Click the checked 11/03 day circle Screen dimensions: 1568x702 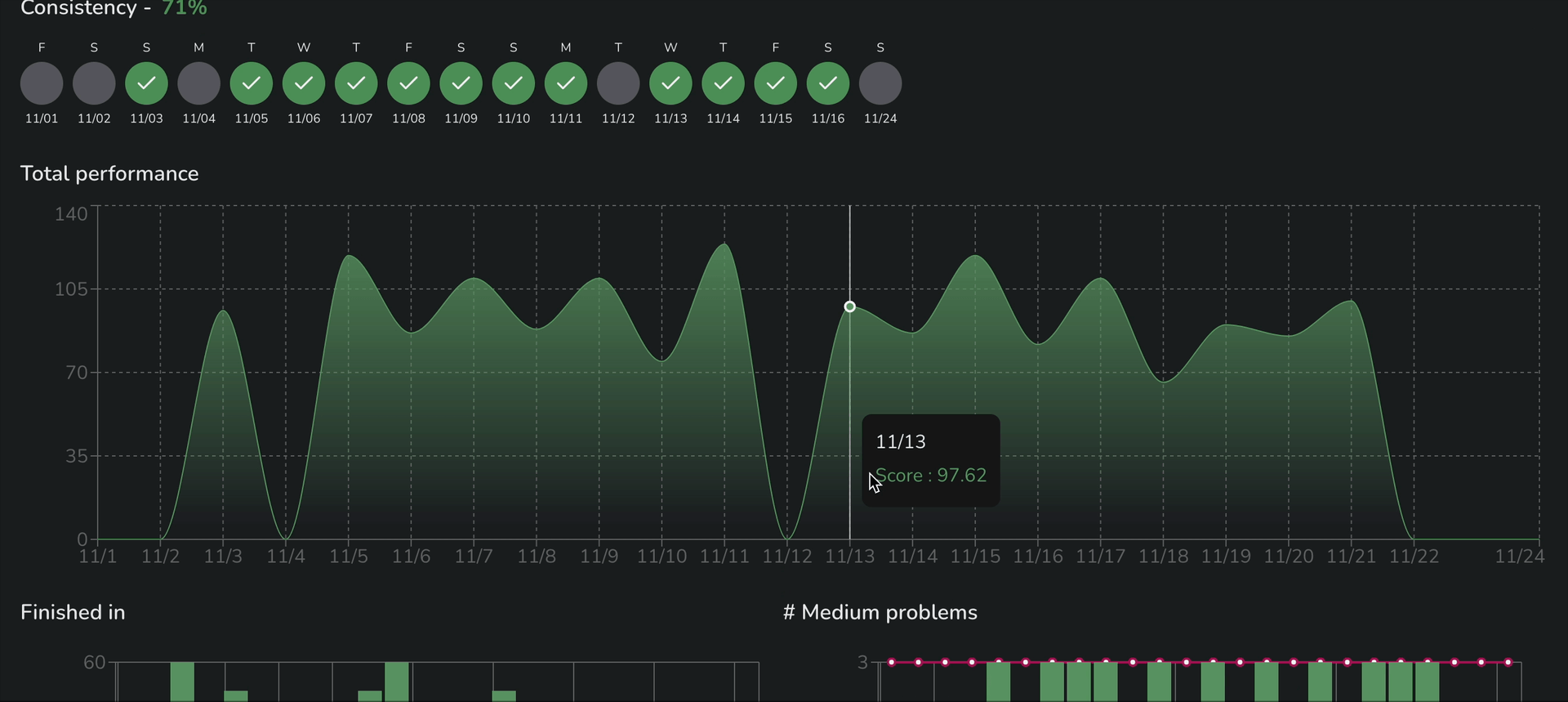pyautogui.click(x=146, y=83)
